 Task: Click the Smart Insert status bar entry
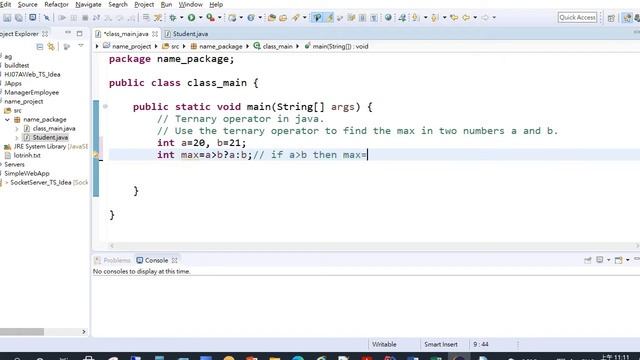[441, 344]
